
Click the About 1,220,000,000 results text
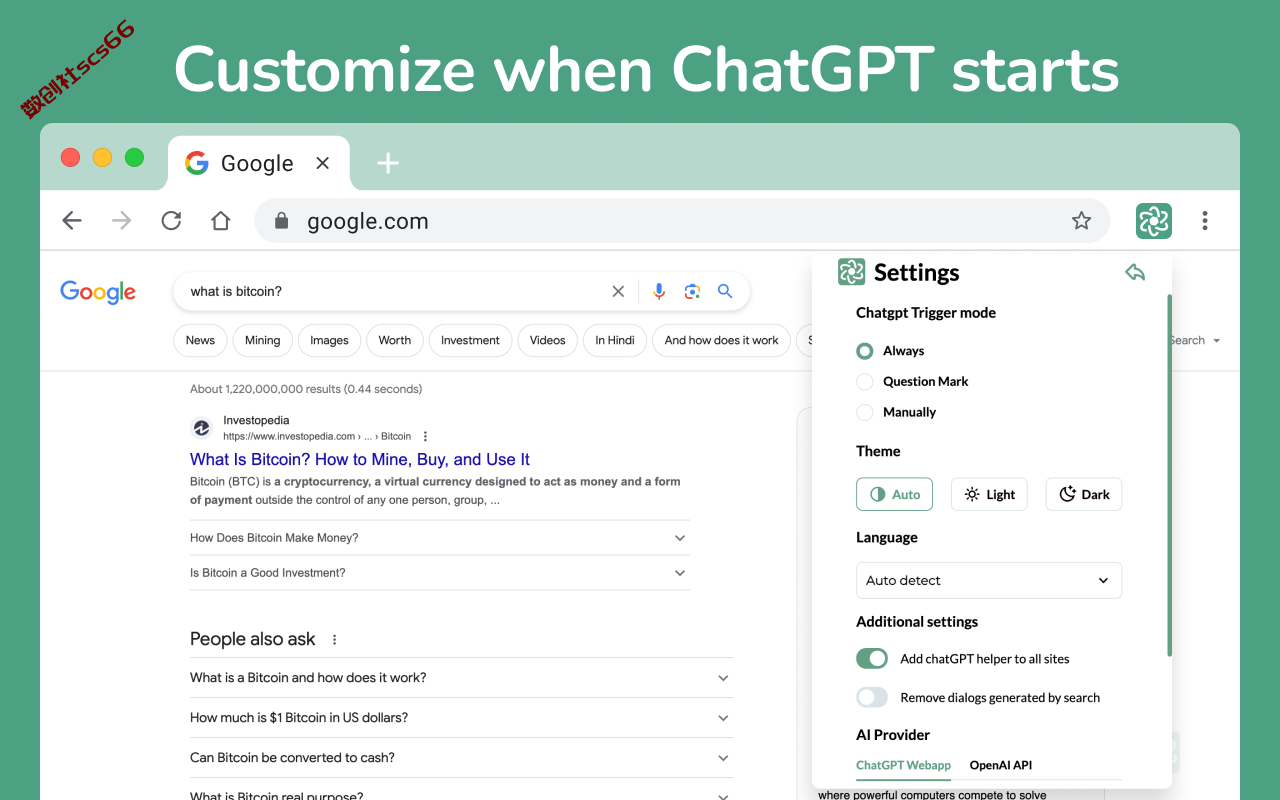point(306,389)
